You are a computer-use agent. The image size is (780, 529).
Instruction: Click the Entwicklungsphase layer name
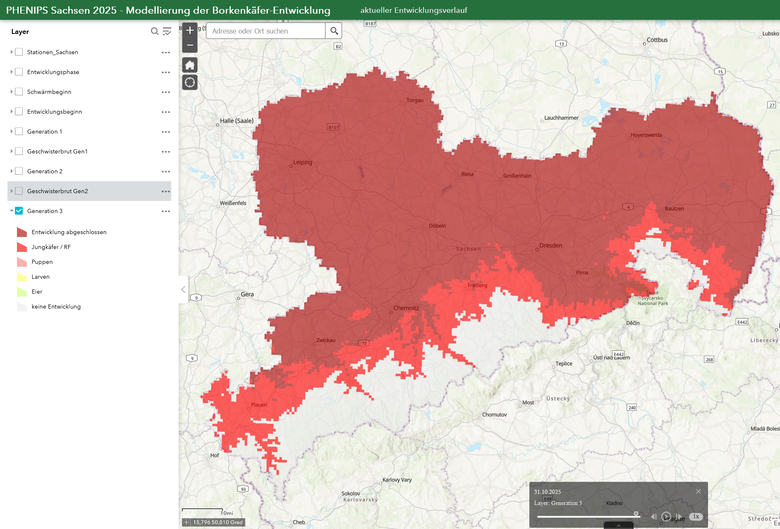(x=53, y=72)
